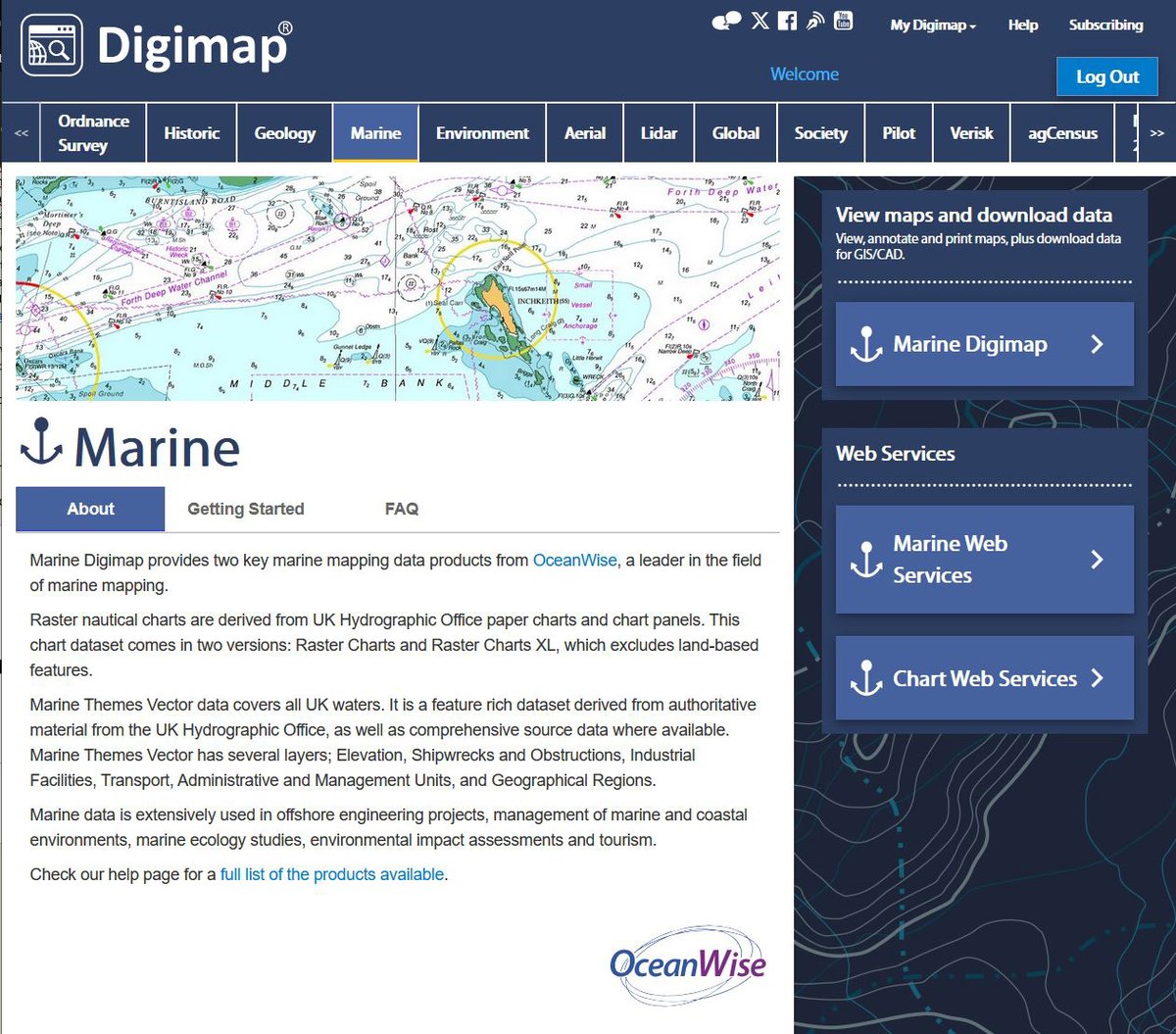1176x1034 pixels.
Task: Open the Society collection tab
Action: [821, 133]
